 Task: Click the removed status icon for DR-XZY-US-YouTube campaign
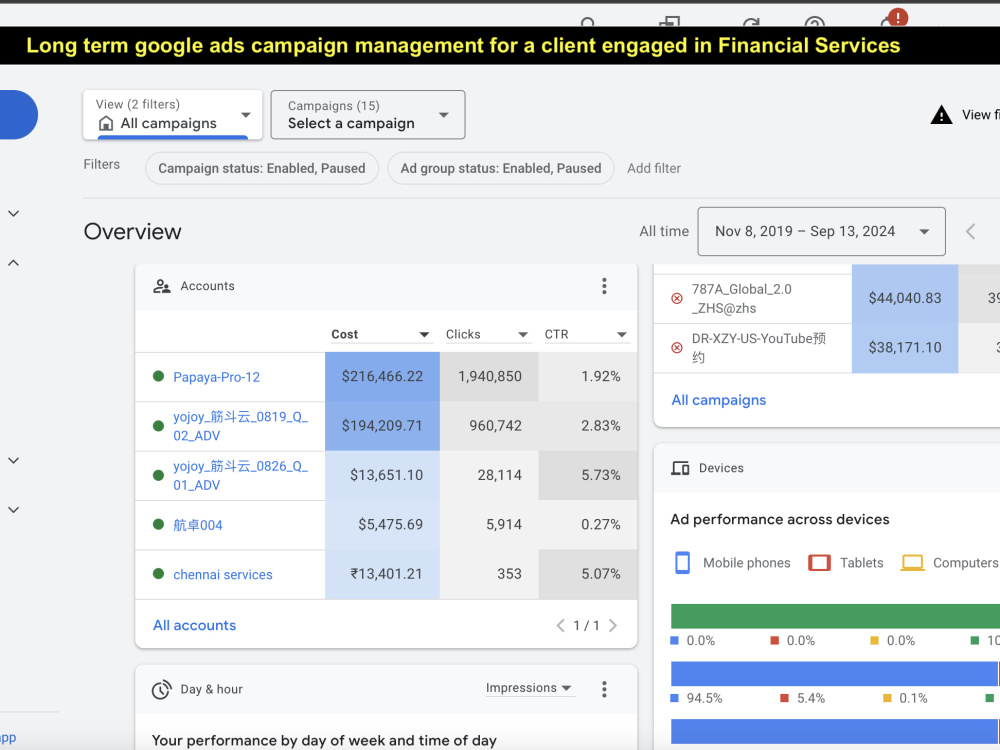(x=677, y=348)
